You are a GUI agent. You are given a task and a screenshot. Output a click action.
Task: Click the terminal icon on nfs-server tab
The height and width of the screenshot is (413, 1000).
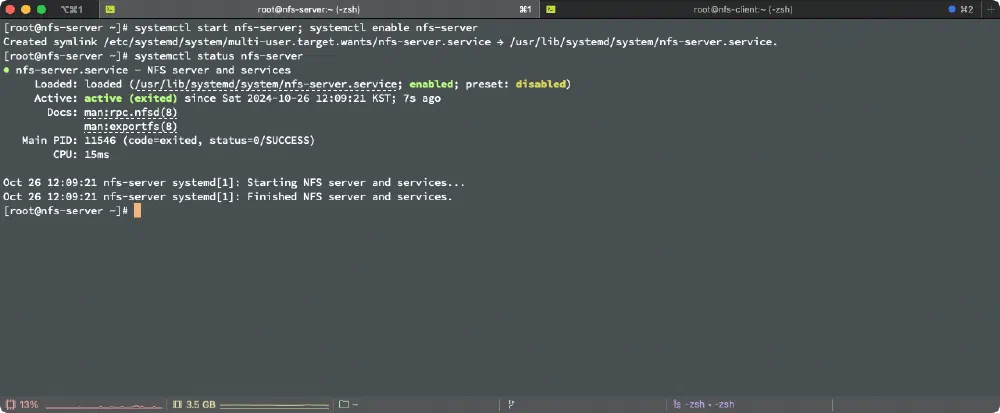[x=110, y=9]
